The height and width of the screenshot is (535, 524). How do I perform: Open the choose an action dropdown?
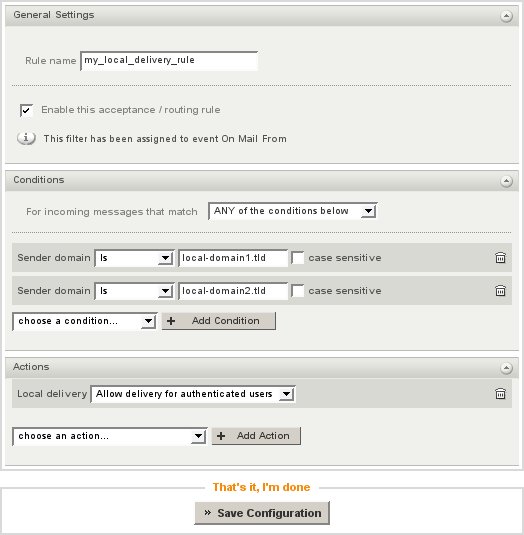[x=109, y=436]
